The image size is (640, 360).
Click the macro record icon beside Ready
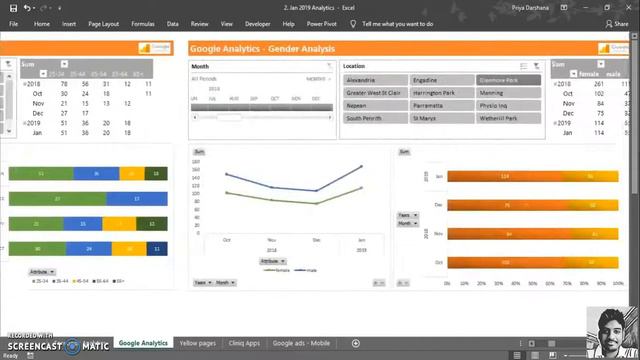tap(30, 356)
